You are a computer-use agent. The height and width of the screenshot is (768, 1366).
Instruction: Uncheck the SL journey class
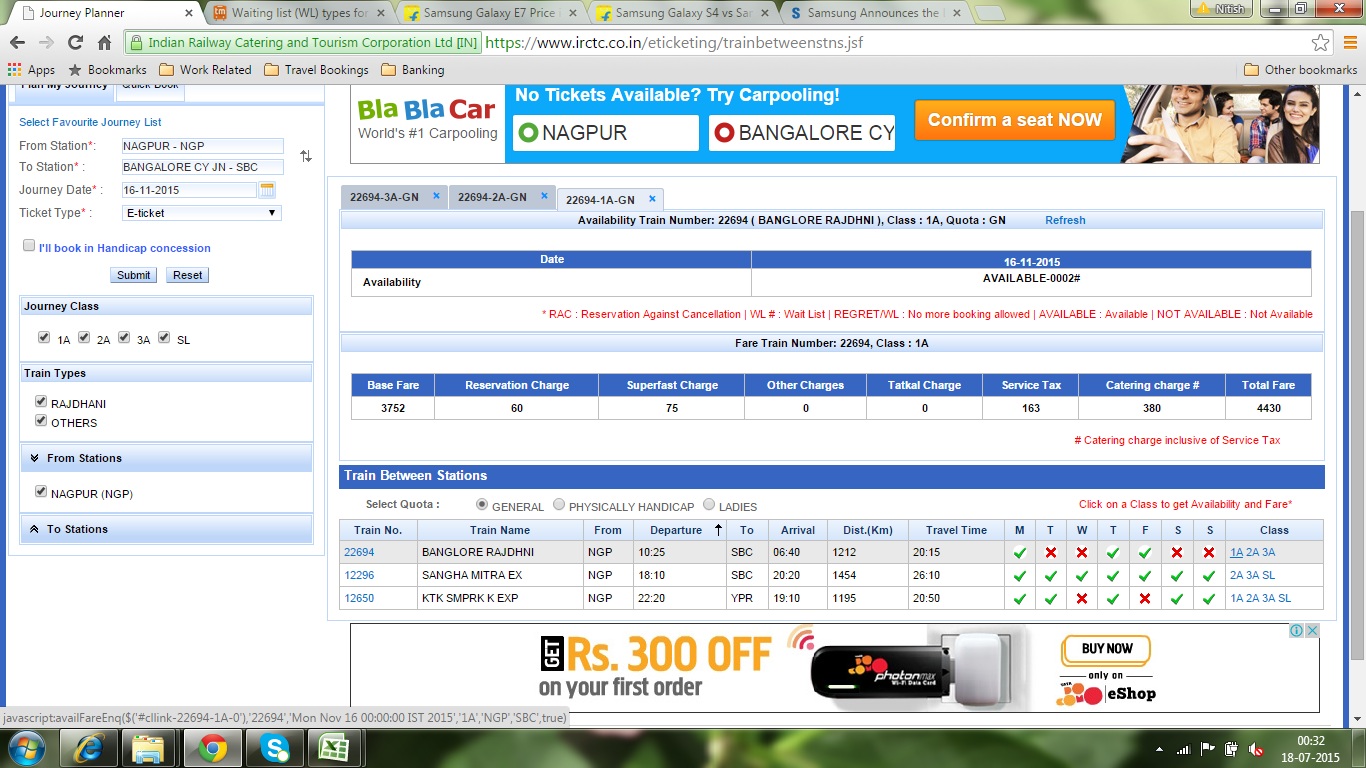164,338
